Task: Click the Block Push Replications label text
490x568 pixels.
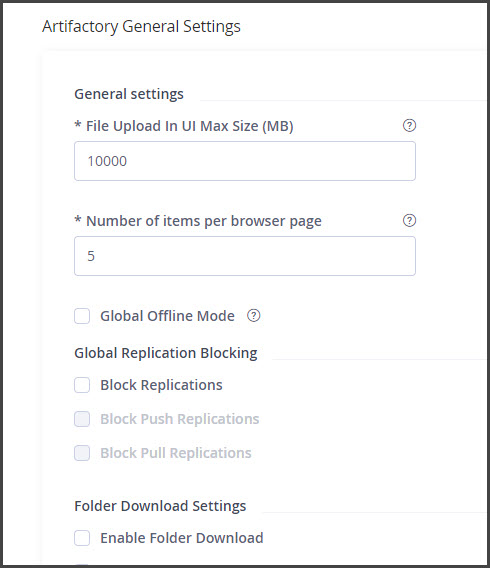Action: (x=180, y=419)
